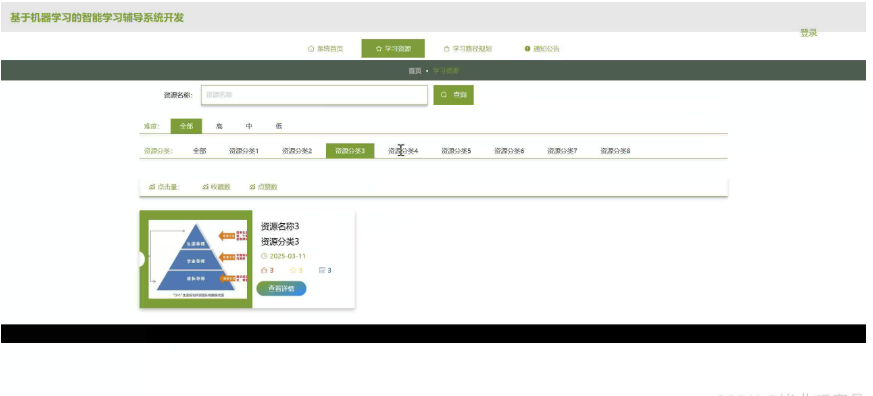Image resolution: width=873 pixels, height=396 pixels.
Task: Select the 学习资源 menu tab
Action: coord(393,49)
